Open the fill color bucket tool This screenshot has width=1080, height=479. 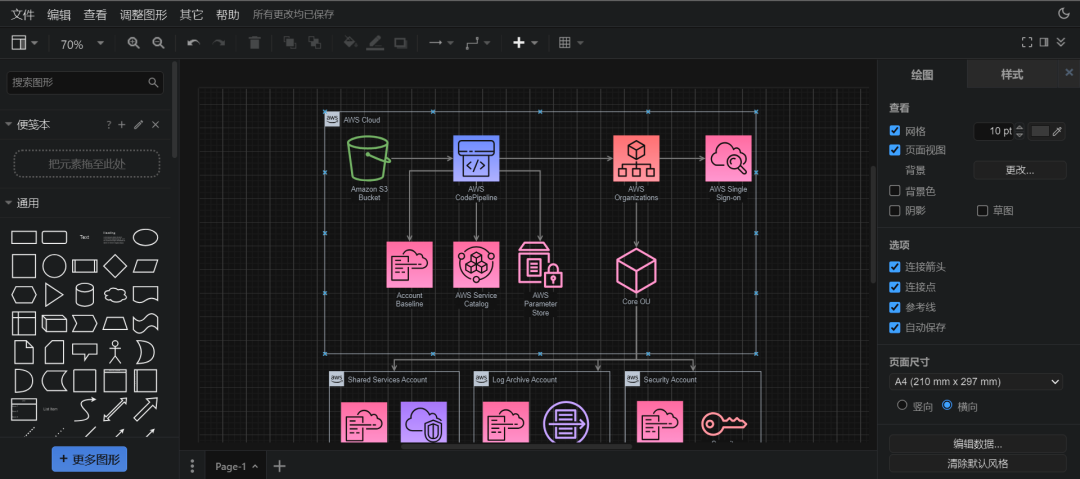click(350, 43)
